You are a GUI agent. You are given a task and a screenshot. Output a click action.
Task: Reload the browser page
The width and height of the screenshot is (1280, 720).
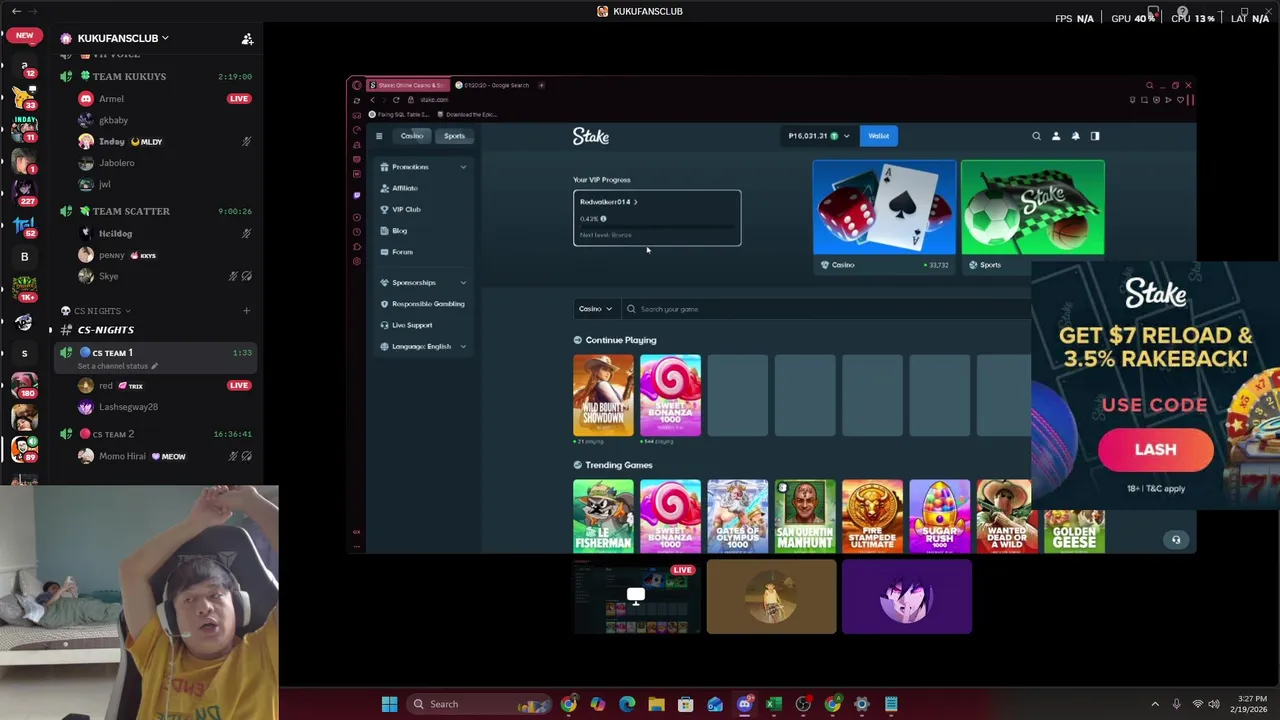(x=396, y=100)
